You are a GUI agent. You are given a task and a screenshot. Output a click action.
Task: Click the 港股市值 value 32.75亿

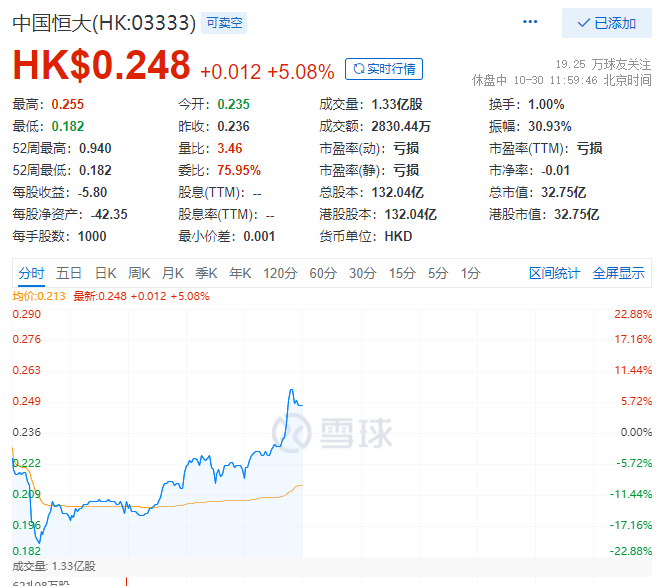576,214
